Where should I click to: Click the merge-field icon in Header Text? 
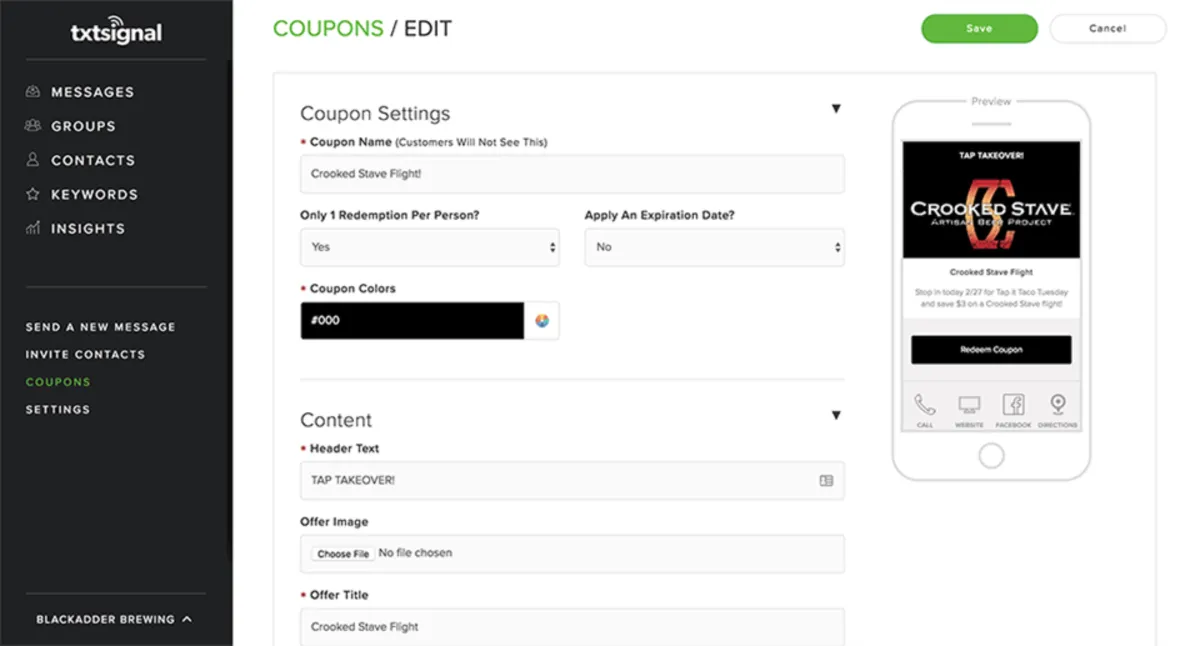(x=826, y=481)
